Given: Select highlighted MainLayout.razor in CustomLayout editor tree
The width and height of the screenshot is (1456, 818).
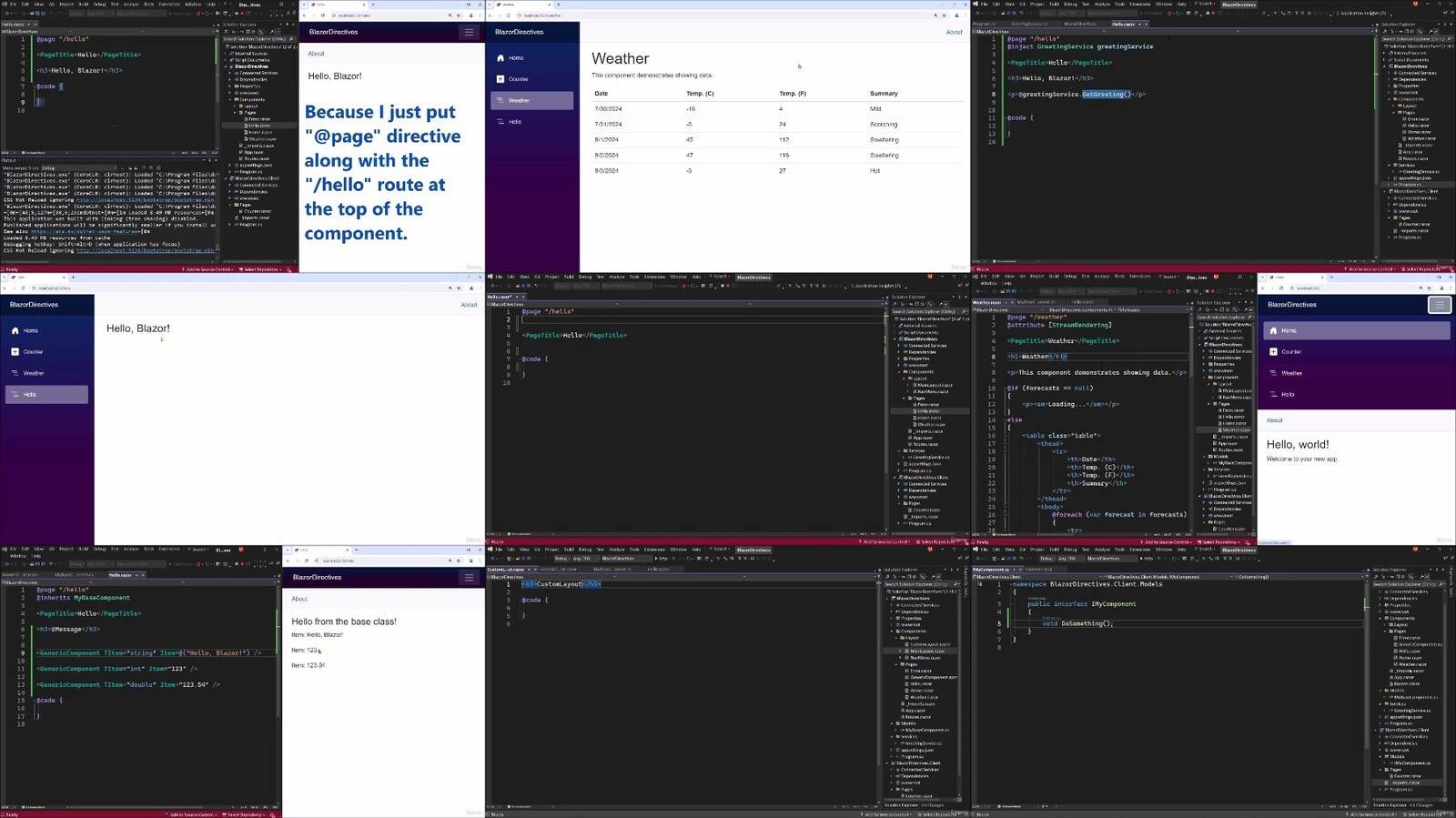Looking at the screenshot, I should click(x=927, y=651).
